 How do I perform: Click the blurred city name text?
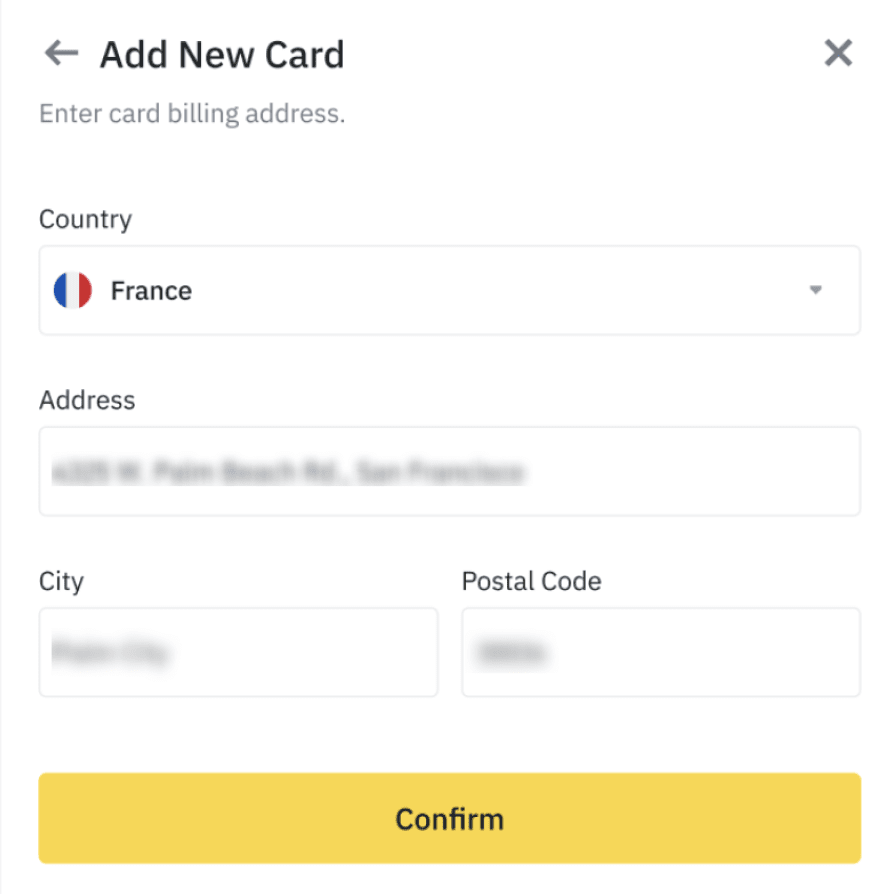click(110, 653)
